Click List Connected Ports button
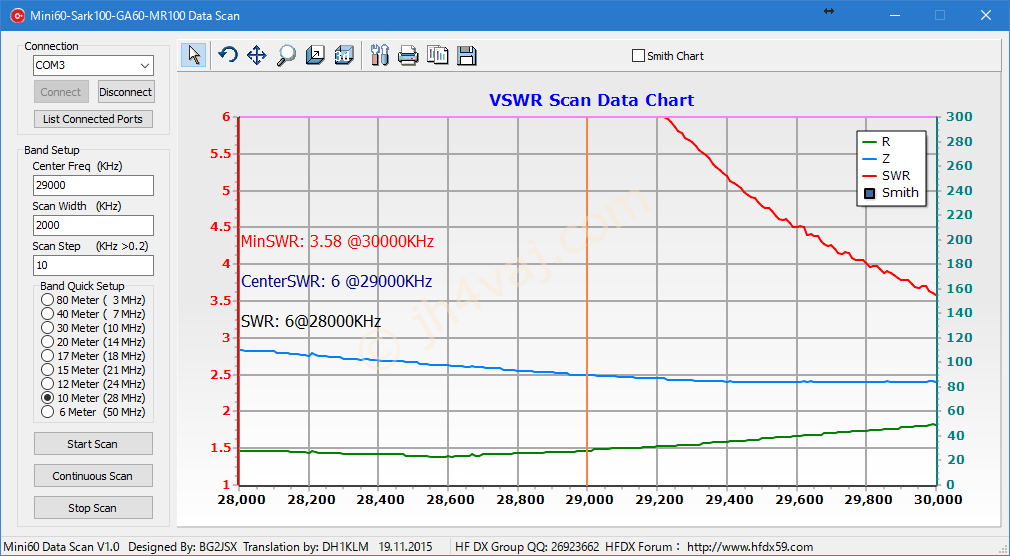 pos(93,119)
